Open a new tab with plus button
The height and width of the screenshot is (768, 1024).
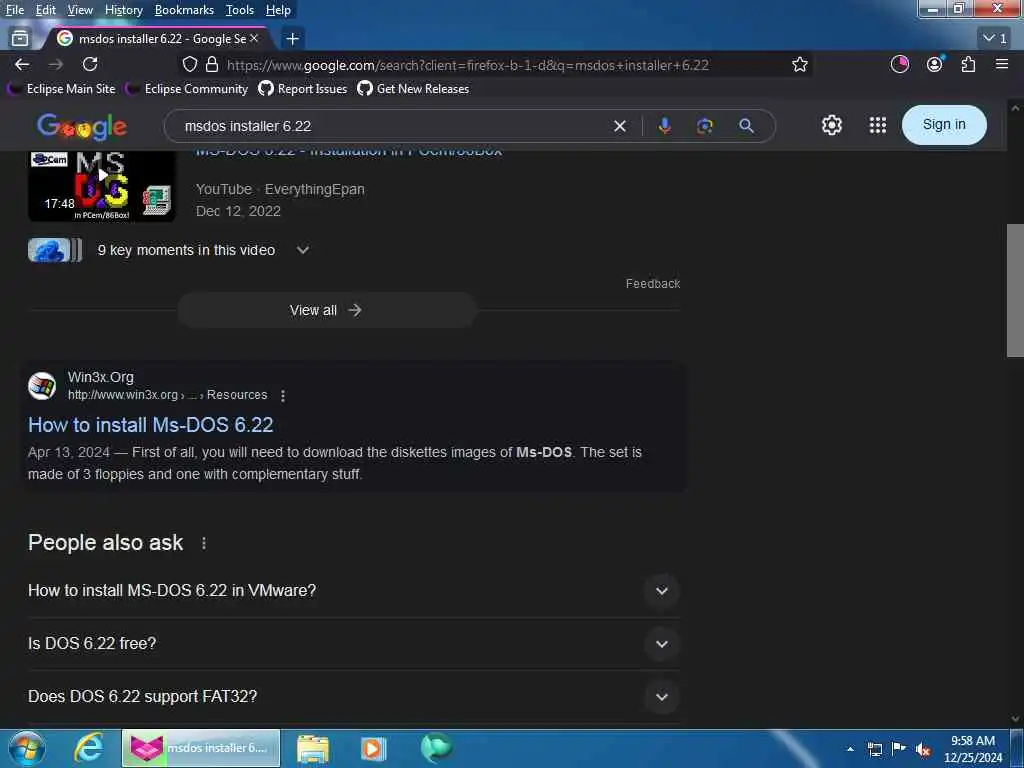tap(293, 39)
